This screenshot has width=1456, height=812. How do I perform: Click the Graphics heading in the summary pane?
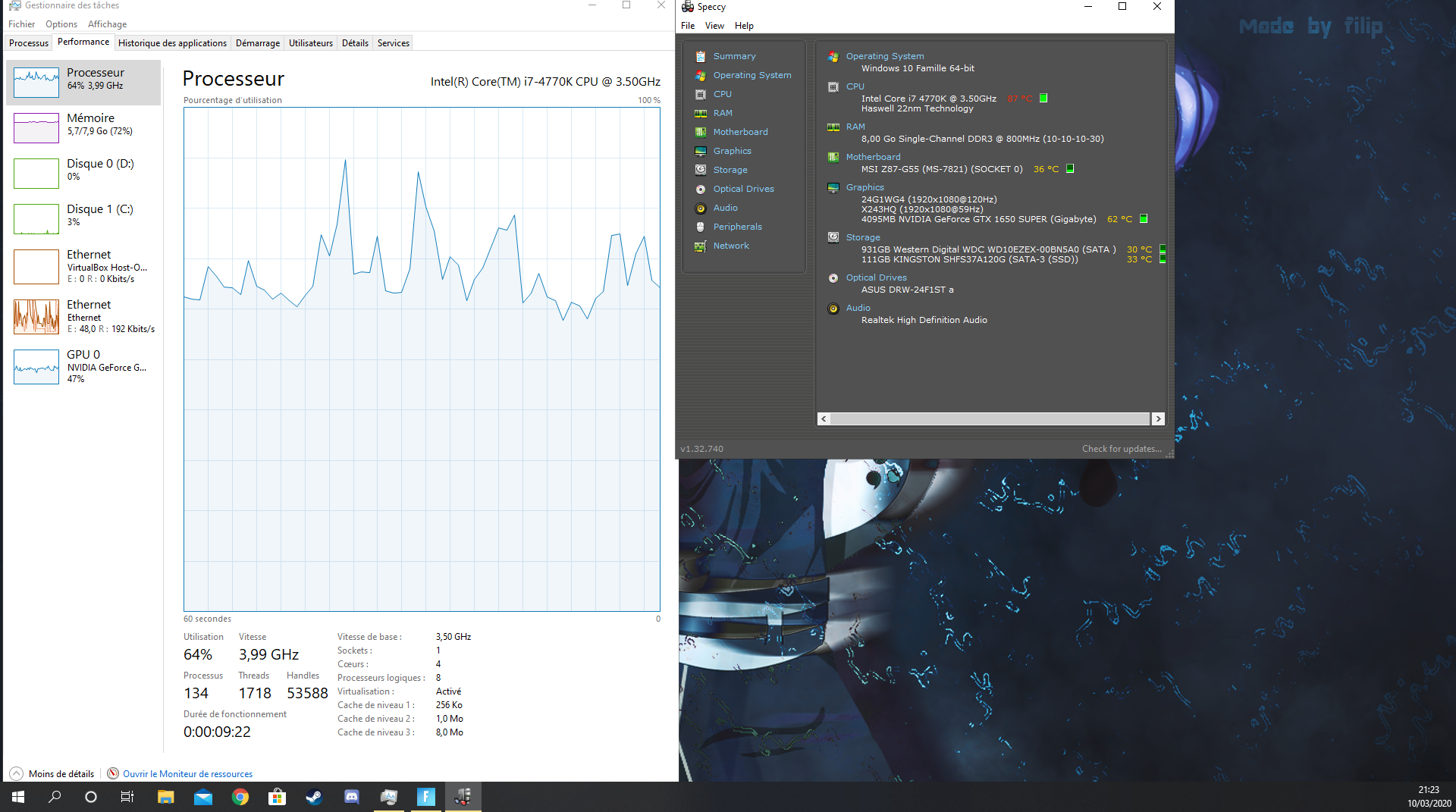[865, 187]
